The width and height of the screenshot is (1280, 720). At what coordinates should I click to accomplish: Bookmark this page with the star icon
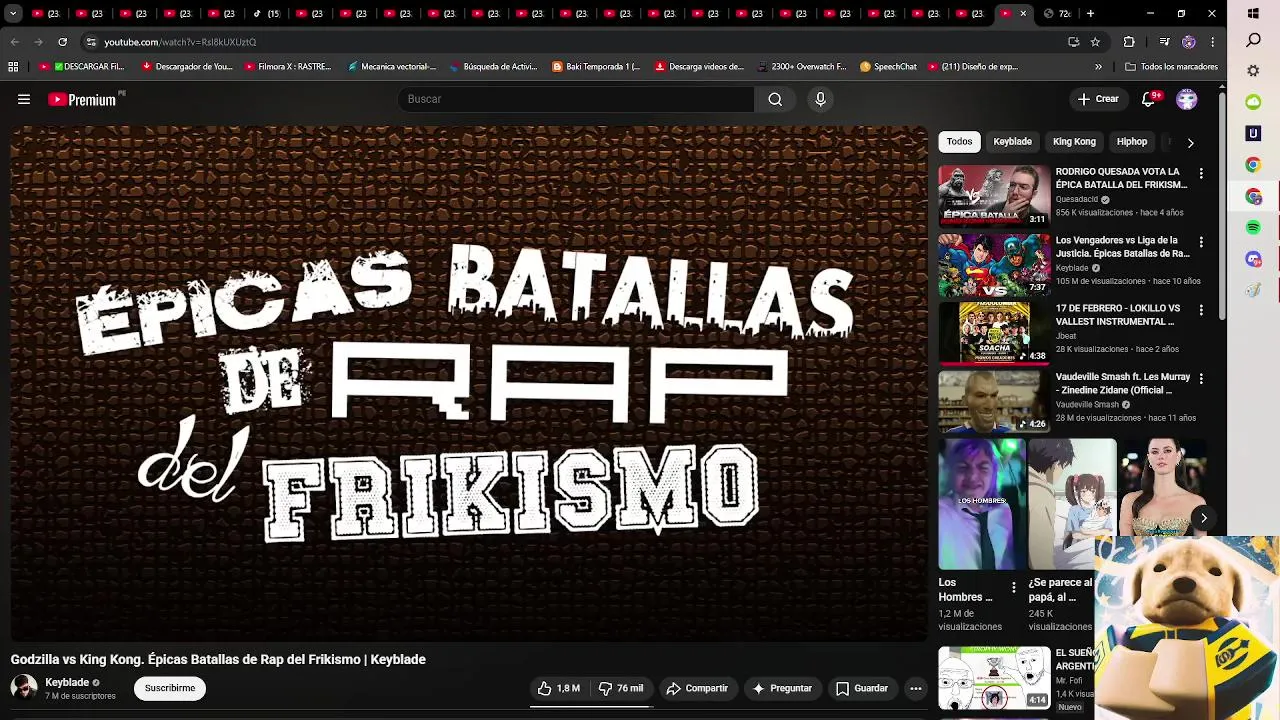pos(1095,42)
